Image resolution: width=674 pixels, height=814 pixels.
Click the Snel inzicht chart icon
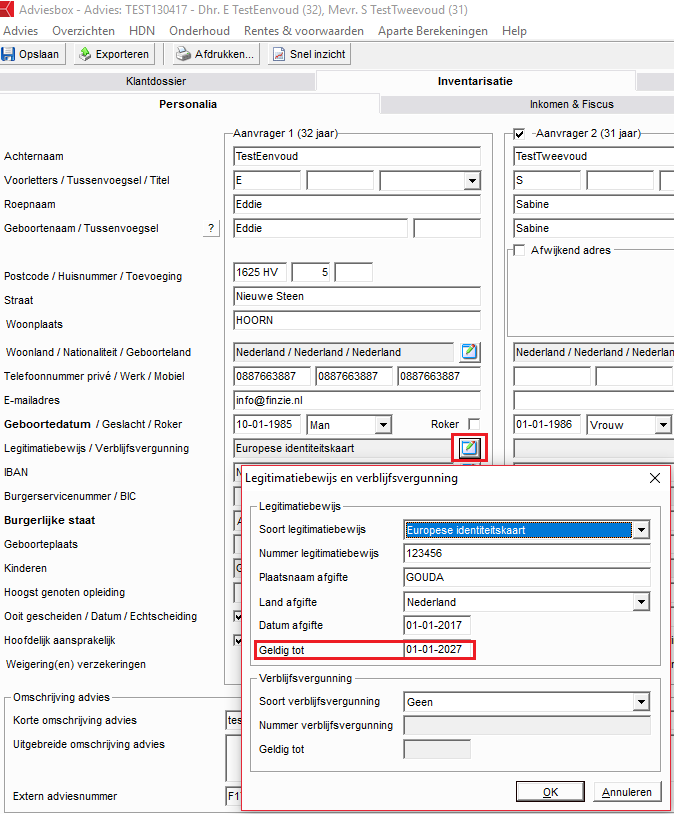click(x=279, y=54)
